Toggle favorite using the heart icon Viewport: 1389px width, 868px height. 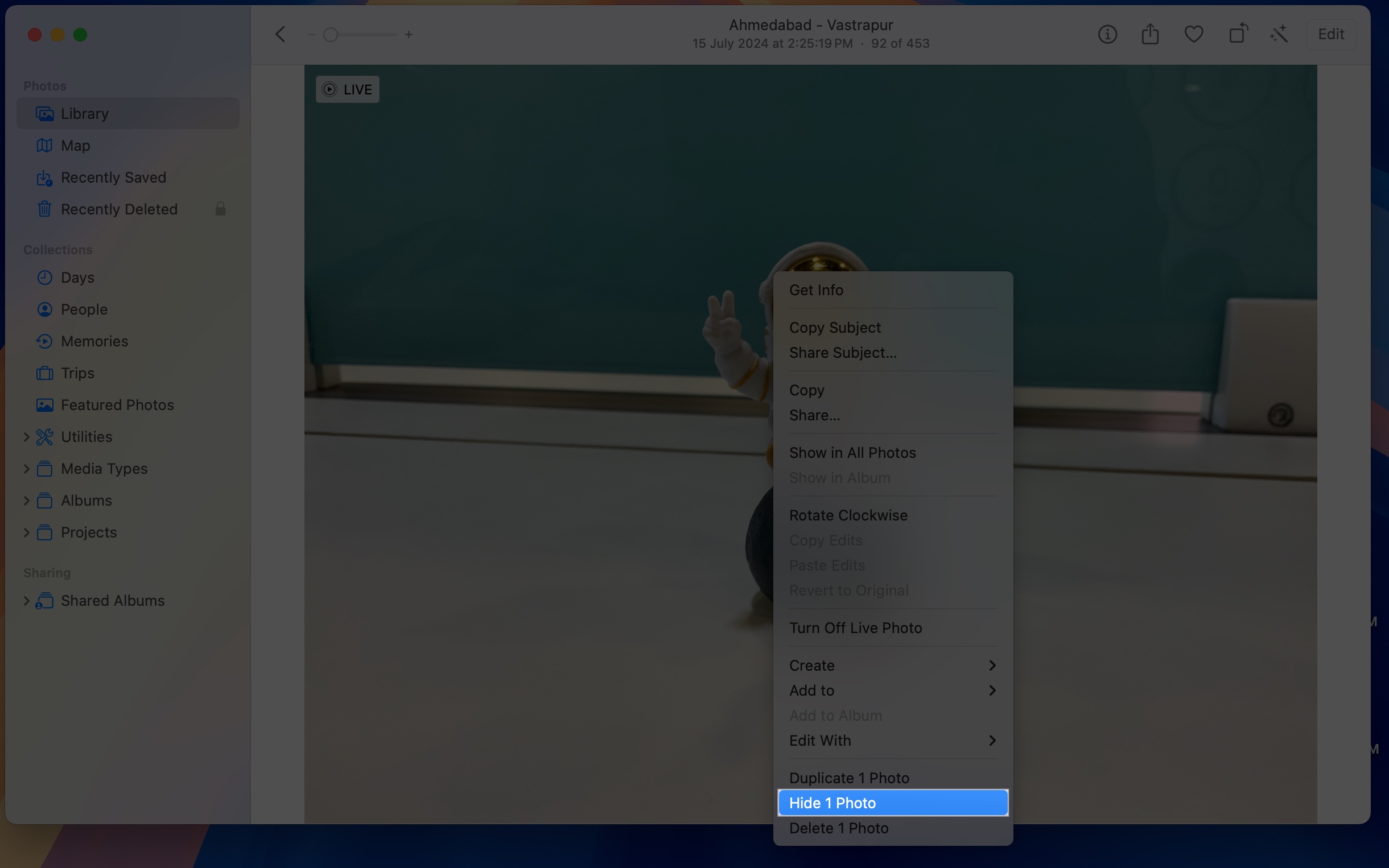click(1193, 34)
